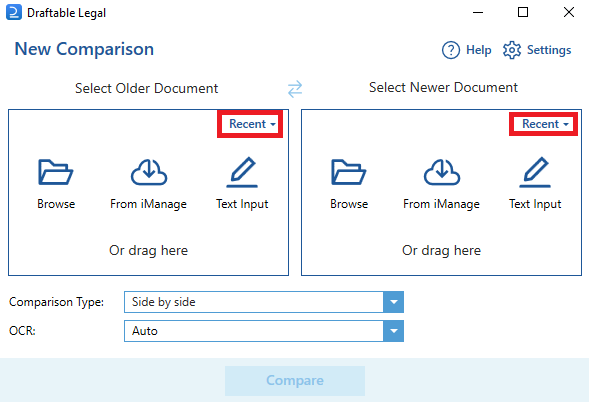Image resolution: width=589 pixels, height=402 pixels.
Task: Click the 'OCR:' label
Action: click(x=22, y=331)
